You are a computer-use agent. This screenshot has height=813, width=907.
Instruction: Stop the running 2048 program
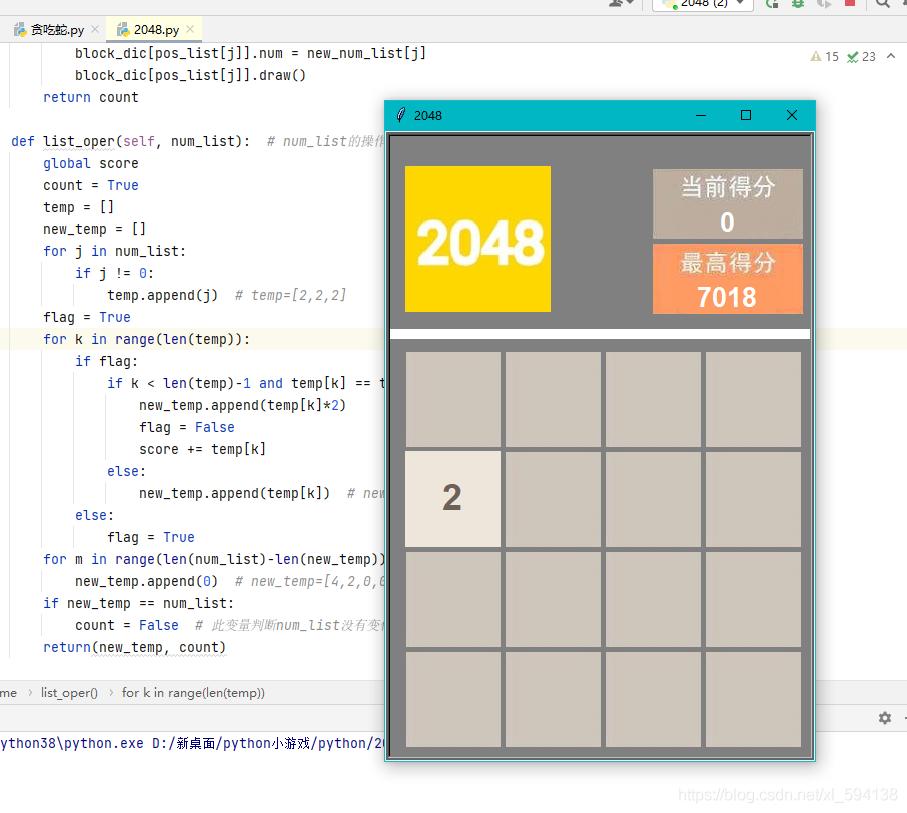850,6
